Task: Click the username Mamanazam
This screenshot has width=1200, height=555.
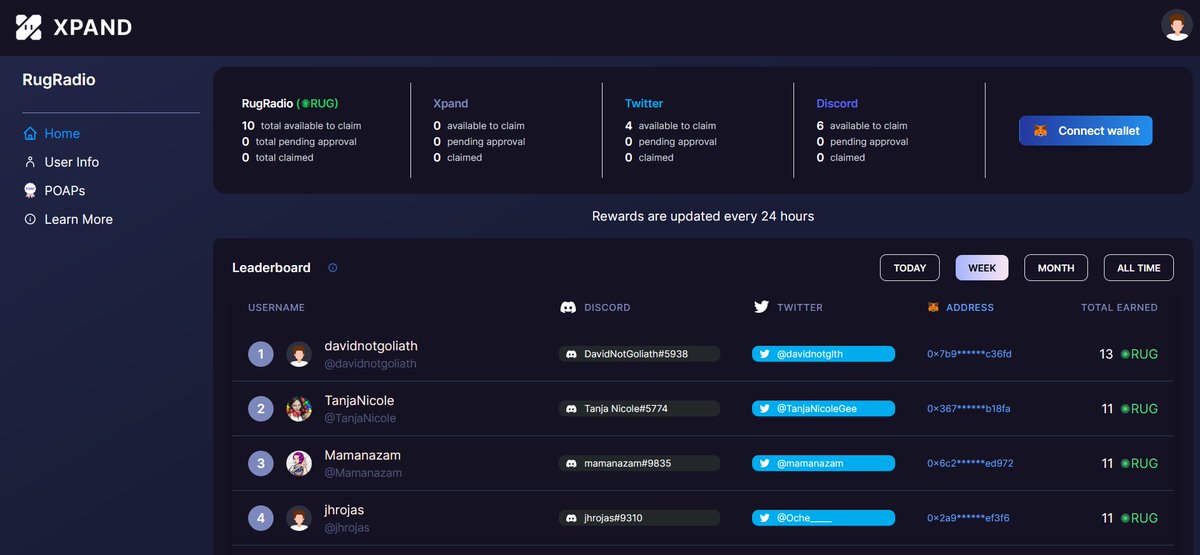Action: coord(363,455)
